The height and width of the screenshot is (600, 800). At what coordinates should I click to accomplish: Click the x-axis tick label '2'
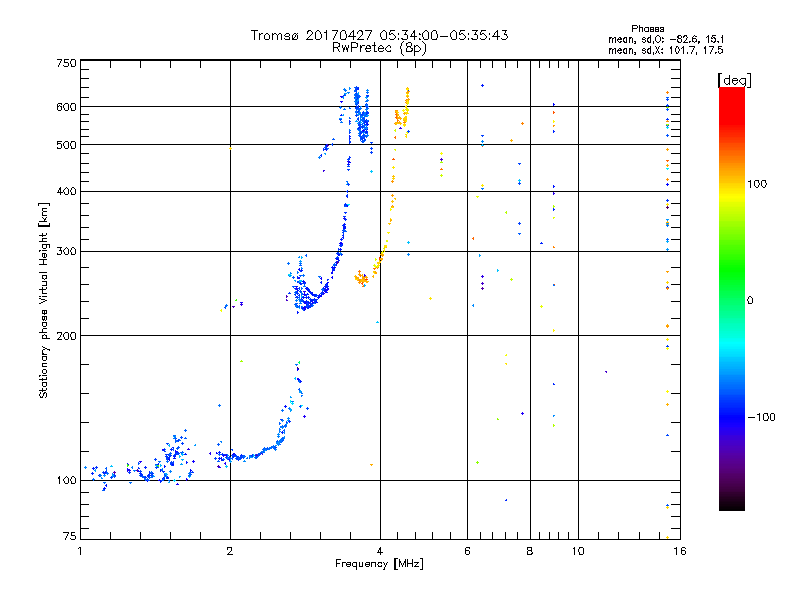point(230,551)
